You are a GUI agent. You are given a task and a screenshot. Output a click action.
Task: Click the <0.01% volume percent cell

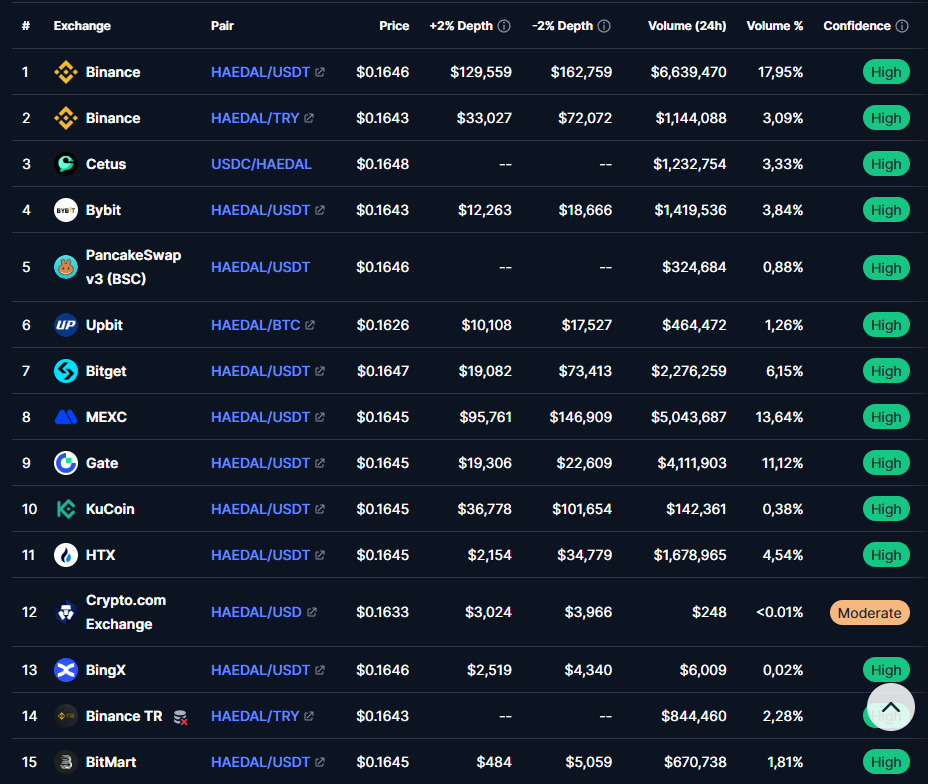coord(779,612)
